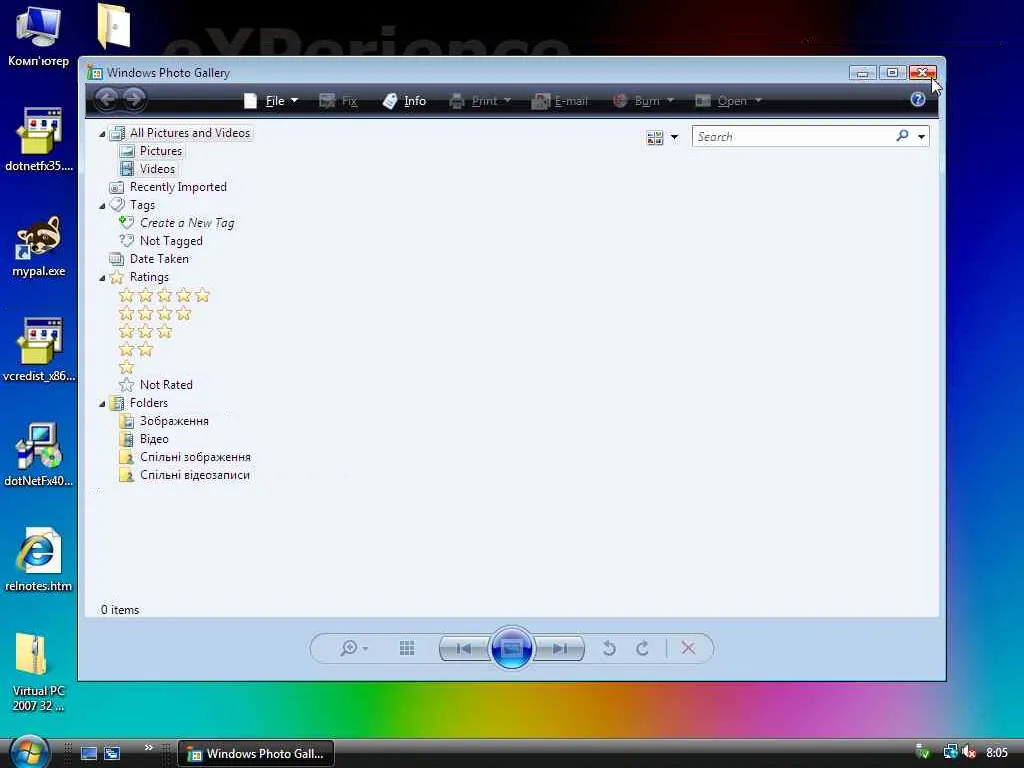Filter by two-star rating

[x=136, y=350]
